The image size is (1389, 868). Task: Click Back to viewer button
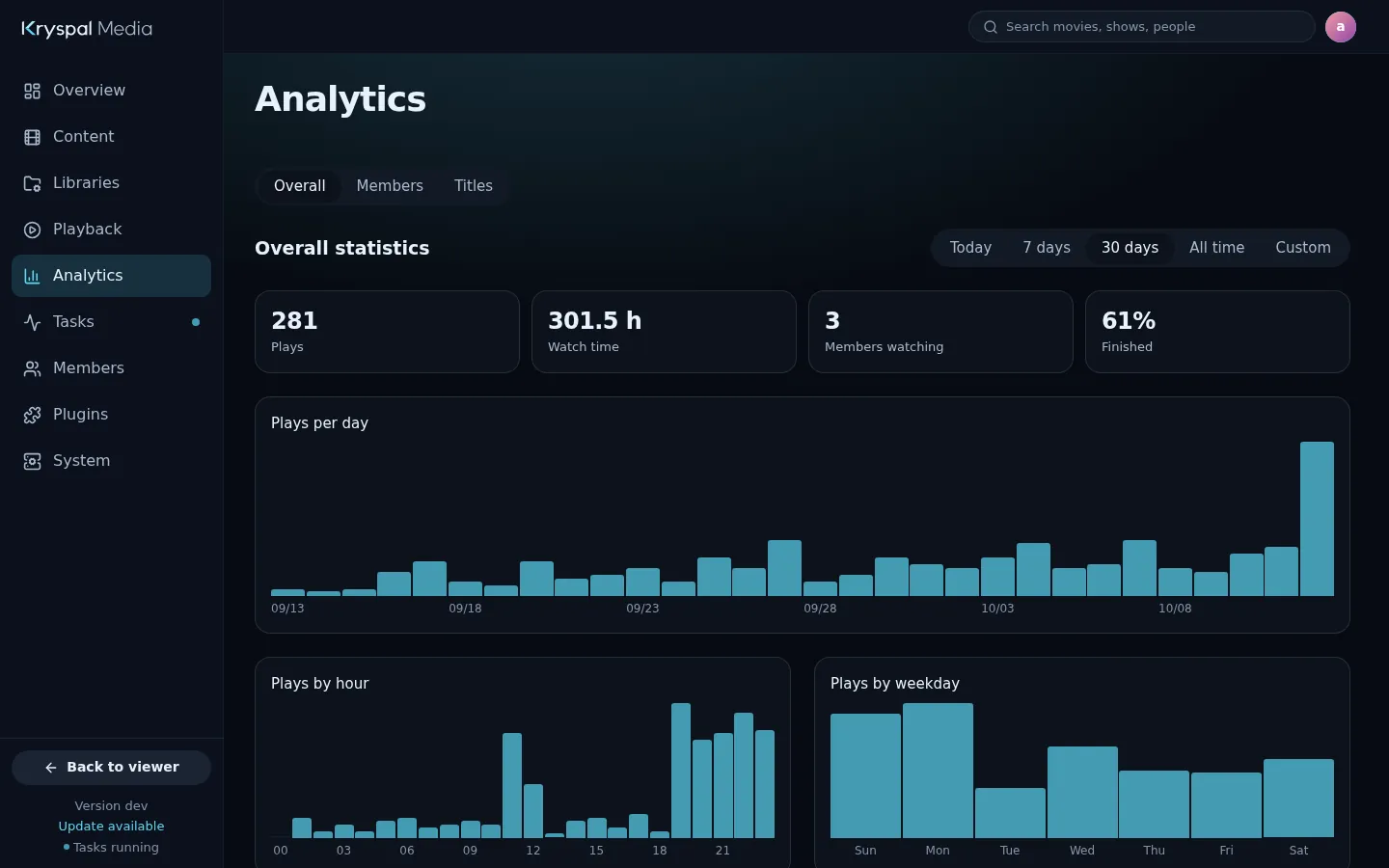[111, 768]
